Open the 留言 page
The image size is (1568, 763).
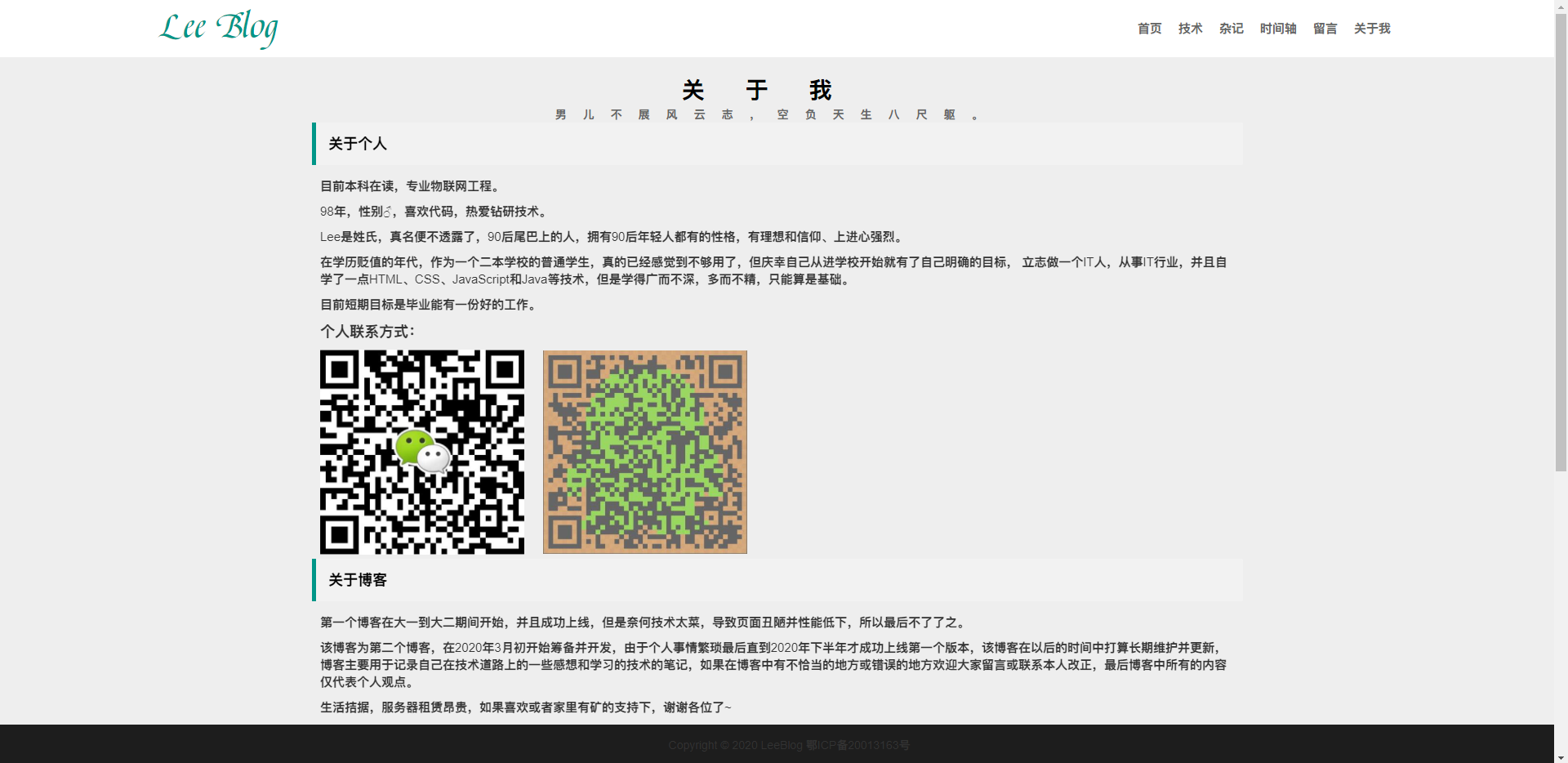(1325, 29)
